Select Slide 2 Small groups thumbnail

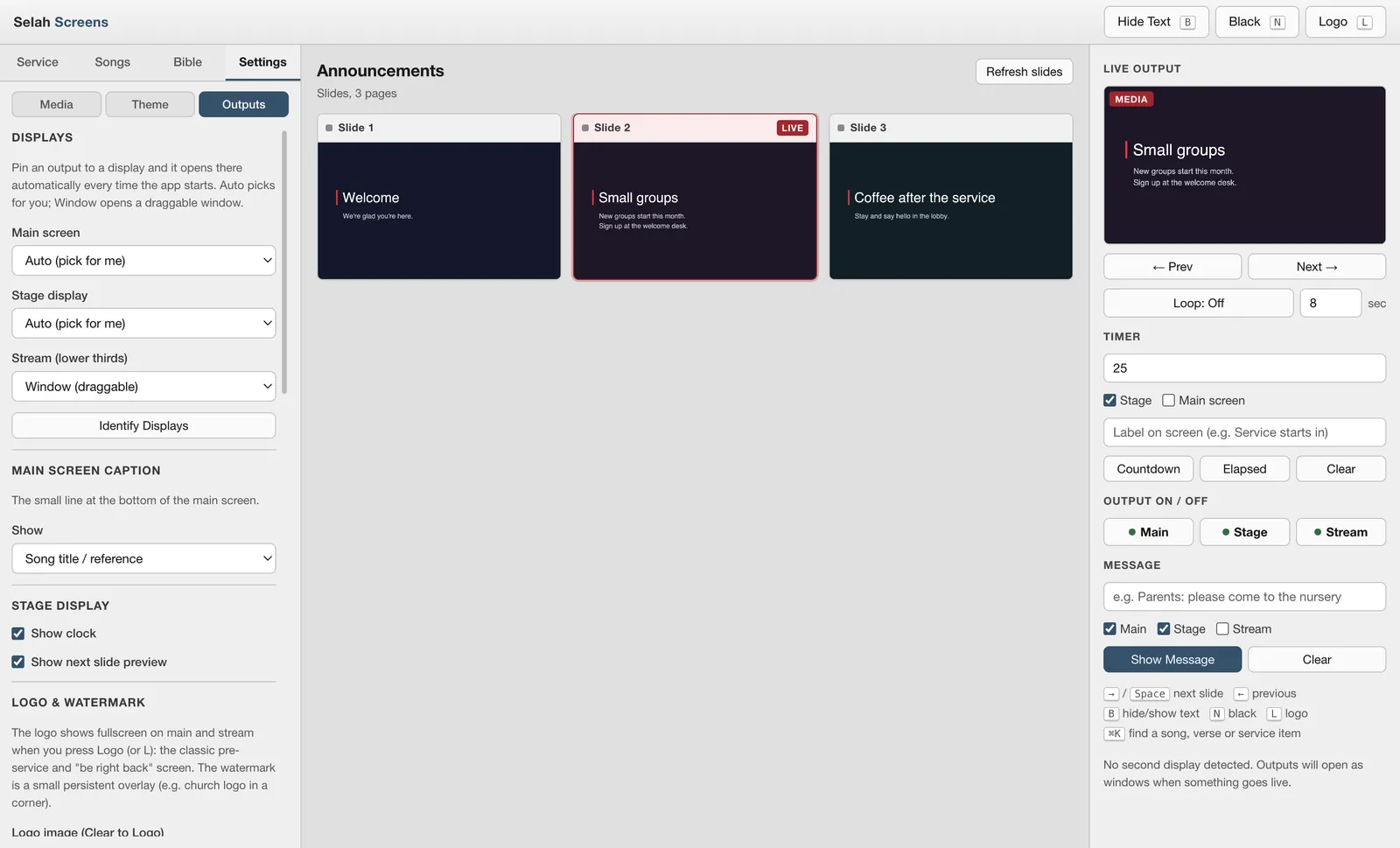click(695, 197)
